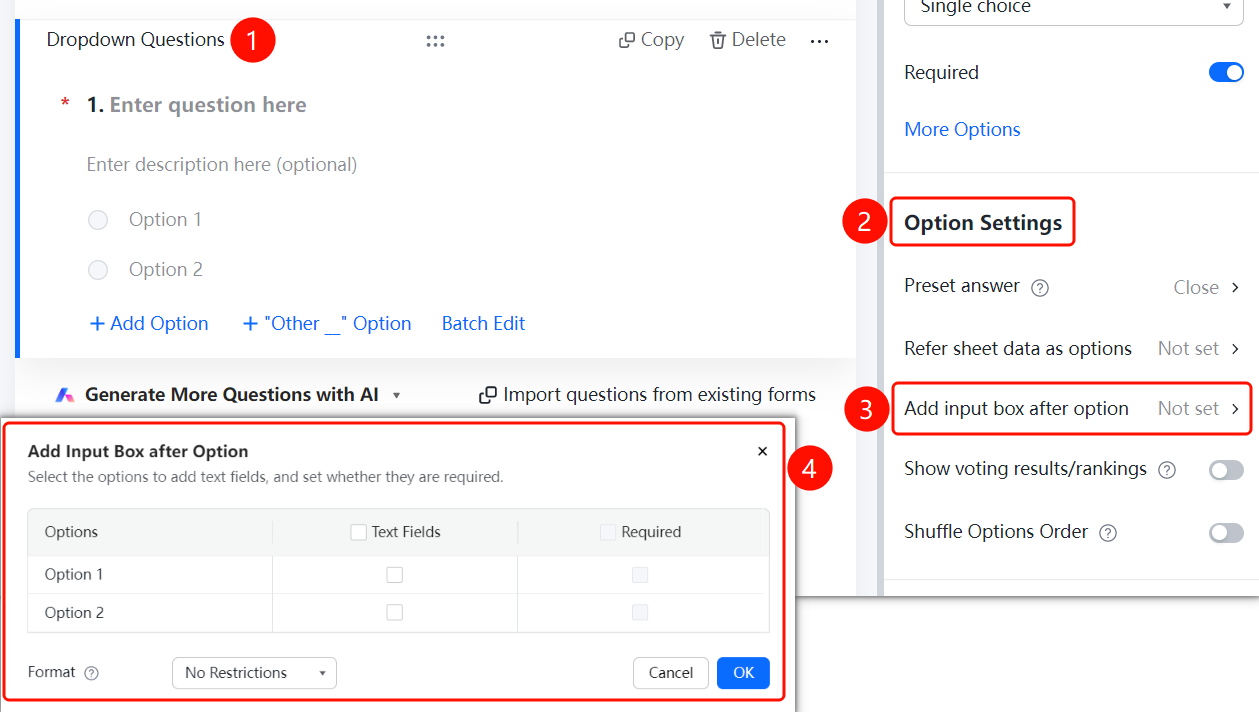Delete the dropdown question
Viewport: 1259px width, 712px height.
pos(747,40)
